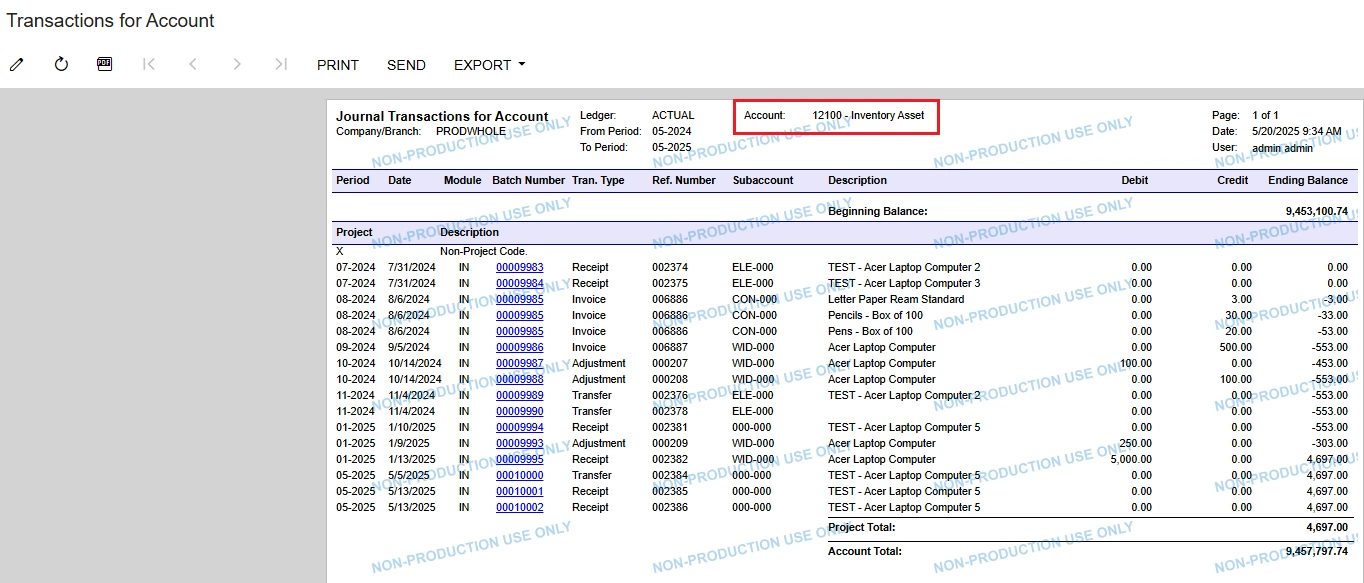
Task: Click the pencil edit parameters icon
Action: point(16,64)
